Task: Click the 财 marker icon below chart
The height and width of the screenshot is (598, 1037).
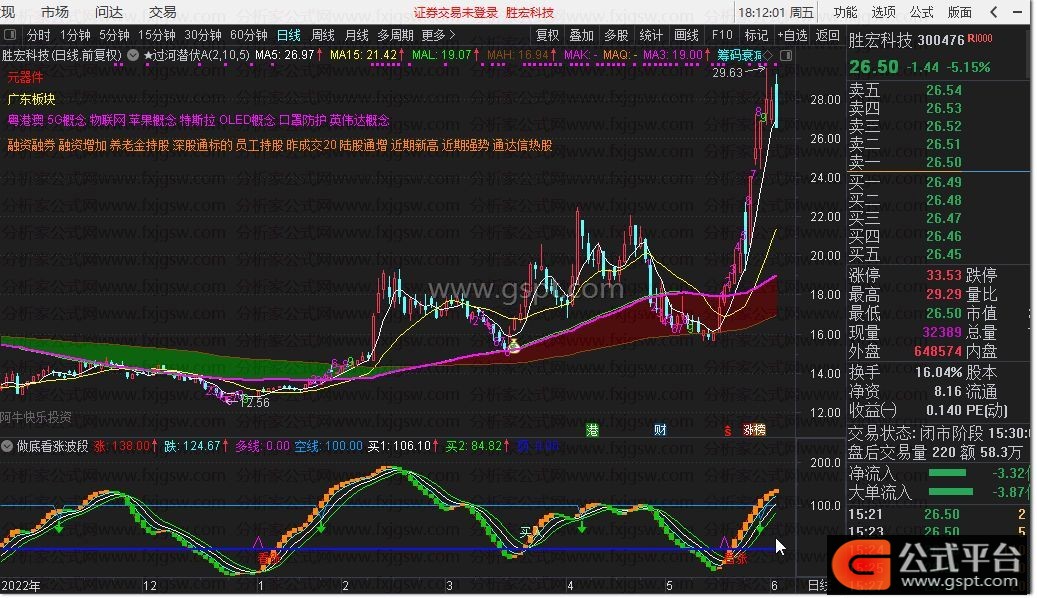Action: (660, 431)
